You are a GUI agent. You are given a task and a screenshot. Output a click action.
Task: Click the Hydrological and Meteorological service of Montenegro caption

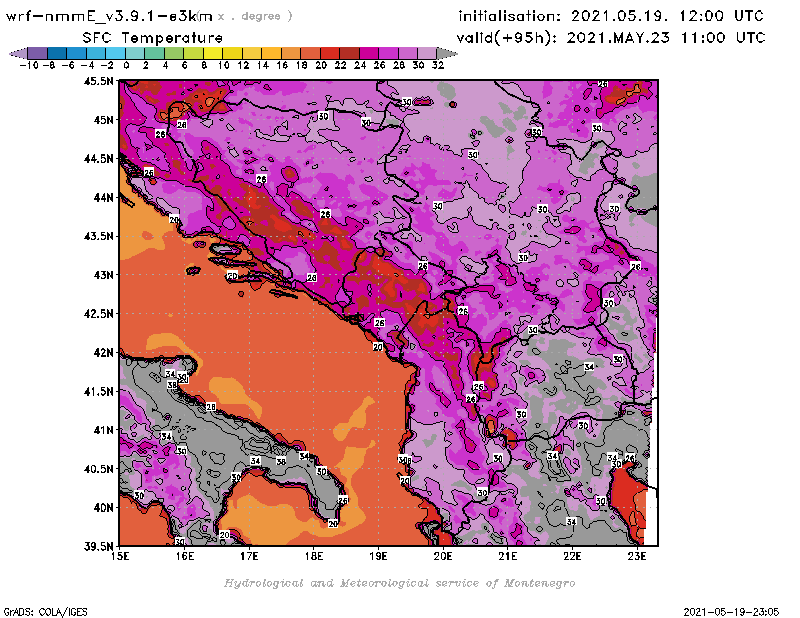pos(399,583)
